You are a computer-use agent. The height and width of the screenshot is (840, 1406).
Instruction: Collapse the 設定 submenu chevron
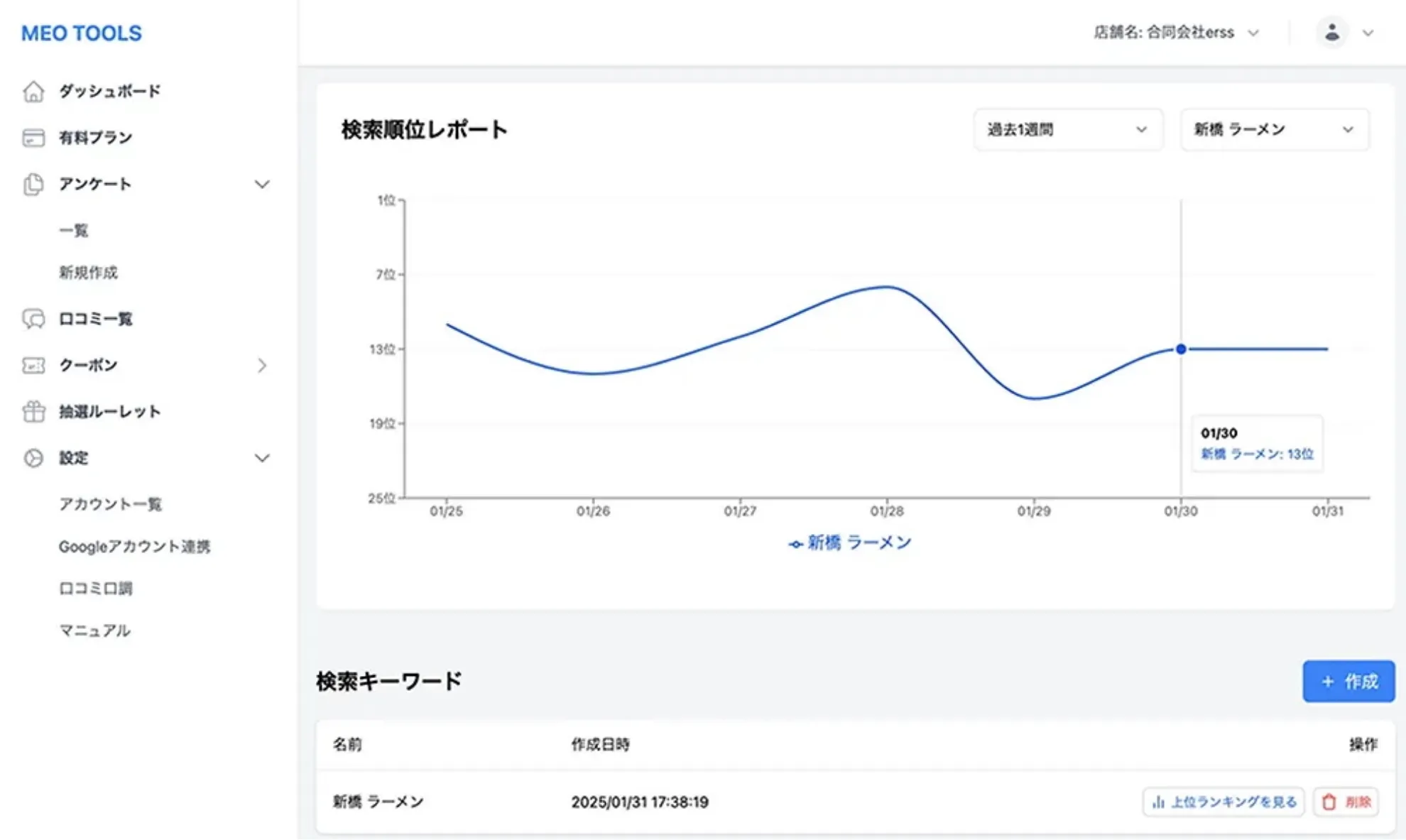(262, 458)
